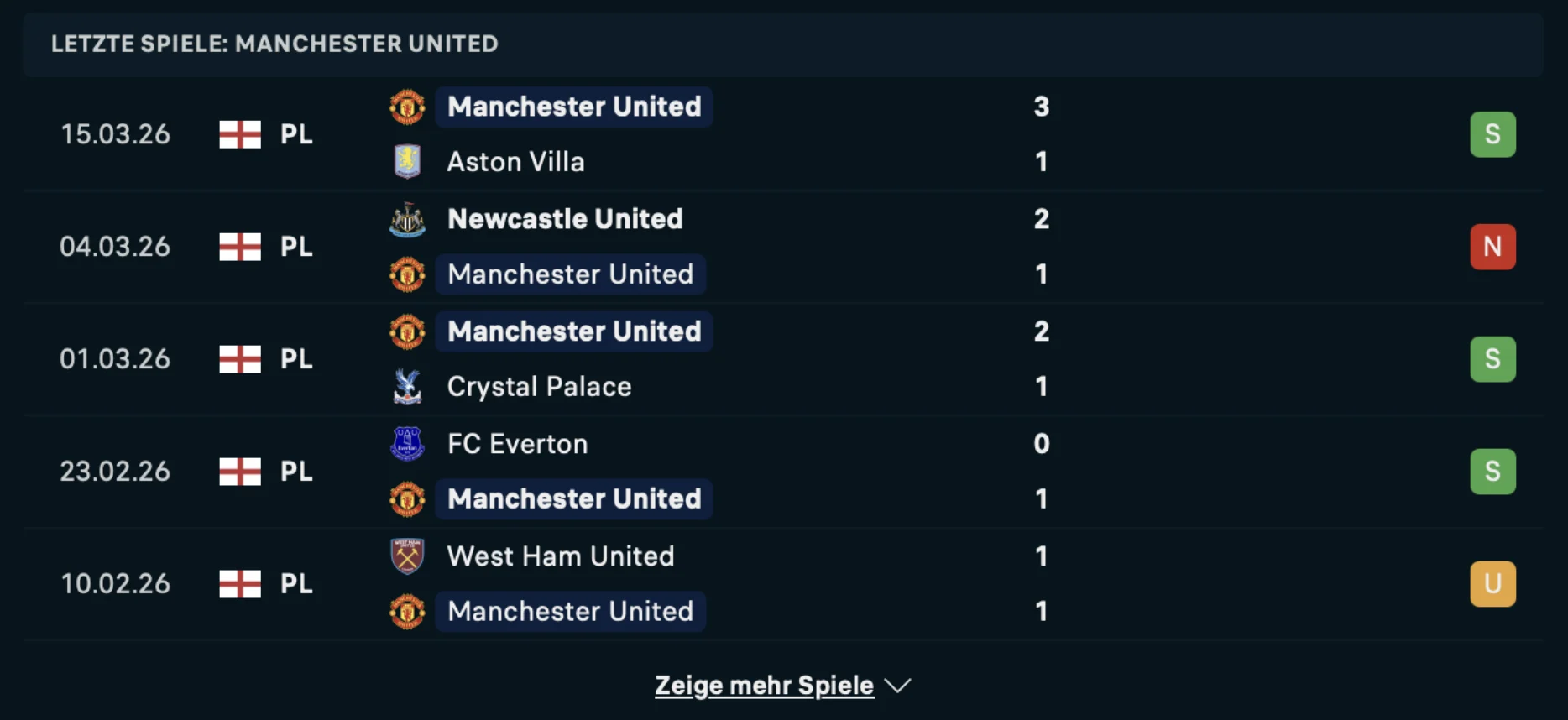Expand list with Zeige mehr Spiele chevron
The width and height of the screenshot is (1568, 720).
click(x=897, y=686)
